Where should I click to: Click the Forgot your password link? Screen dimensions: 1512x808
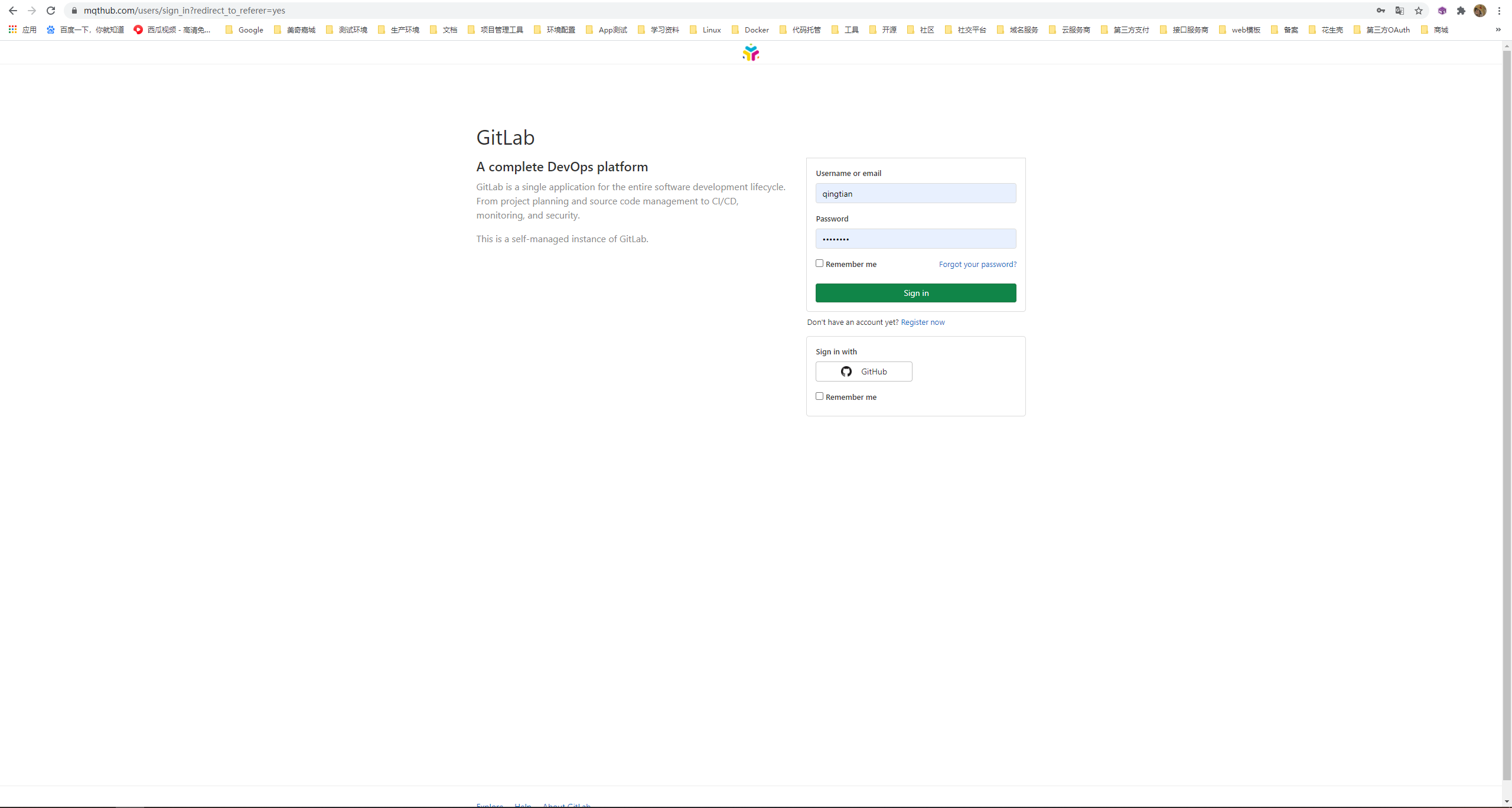pyautogui.click(x=977, y=264)
